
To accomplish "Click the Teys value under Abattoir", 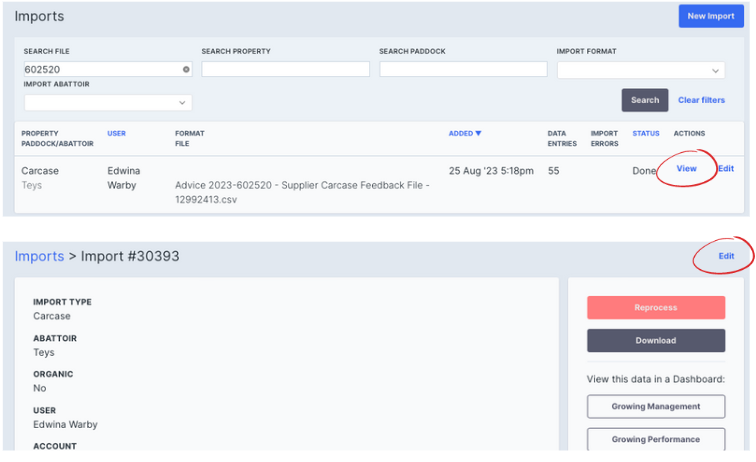I will tap(43, 353).
